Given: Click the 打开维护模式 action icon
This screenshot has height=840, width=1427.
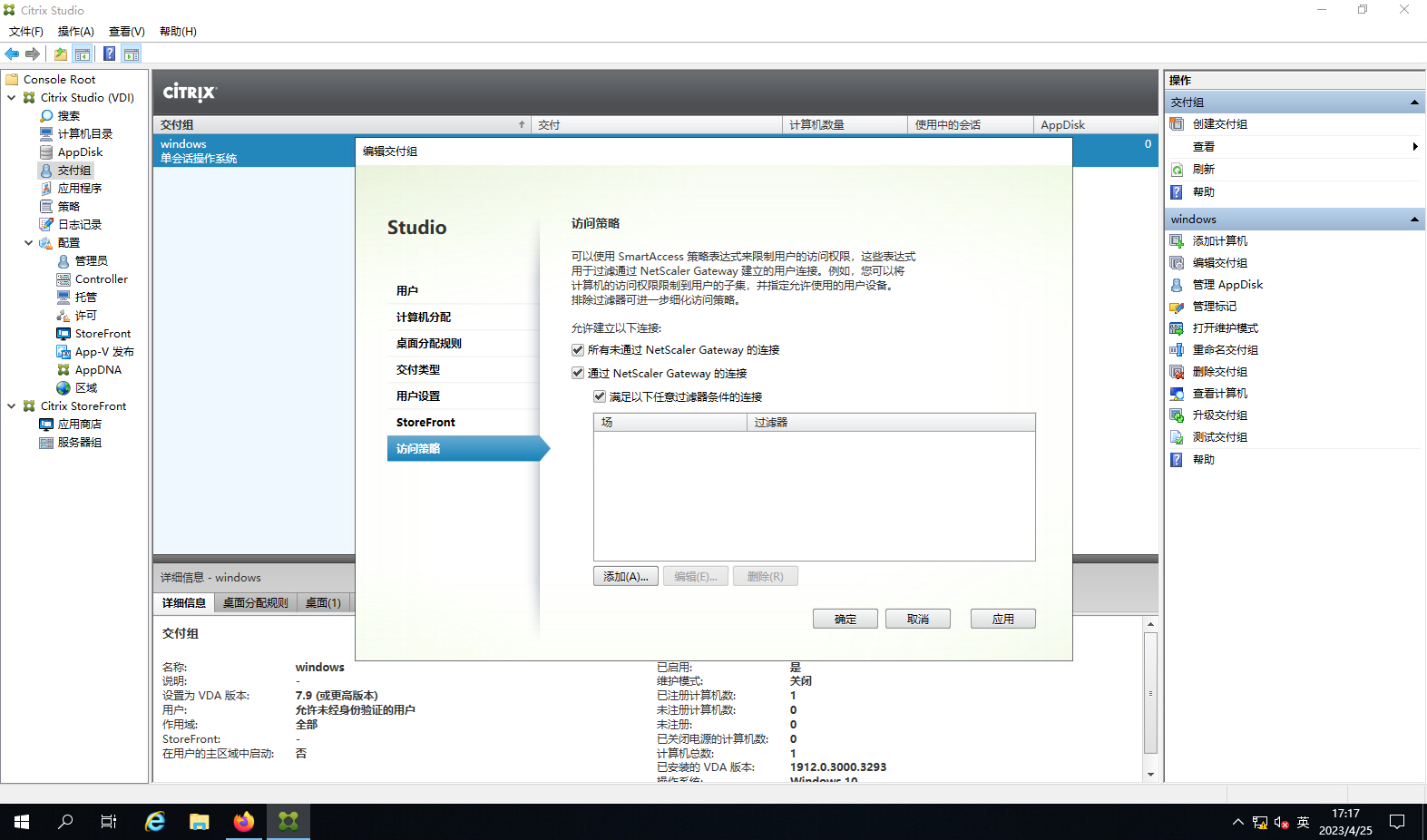Looking at the screenshot, I should pyautogui.click(x=1177, y=328).
